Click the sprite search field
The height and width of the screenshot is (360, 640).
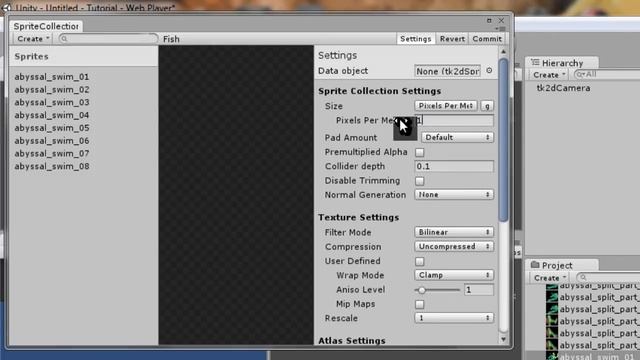click(108, 39)
